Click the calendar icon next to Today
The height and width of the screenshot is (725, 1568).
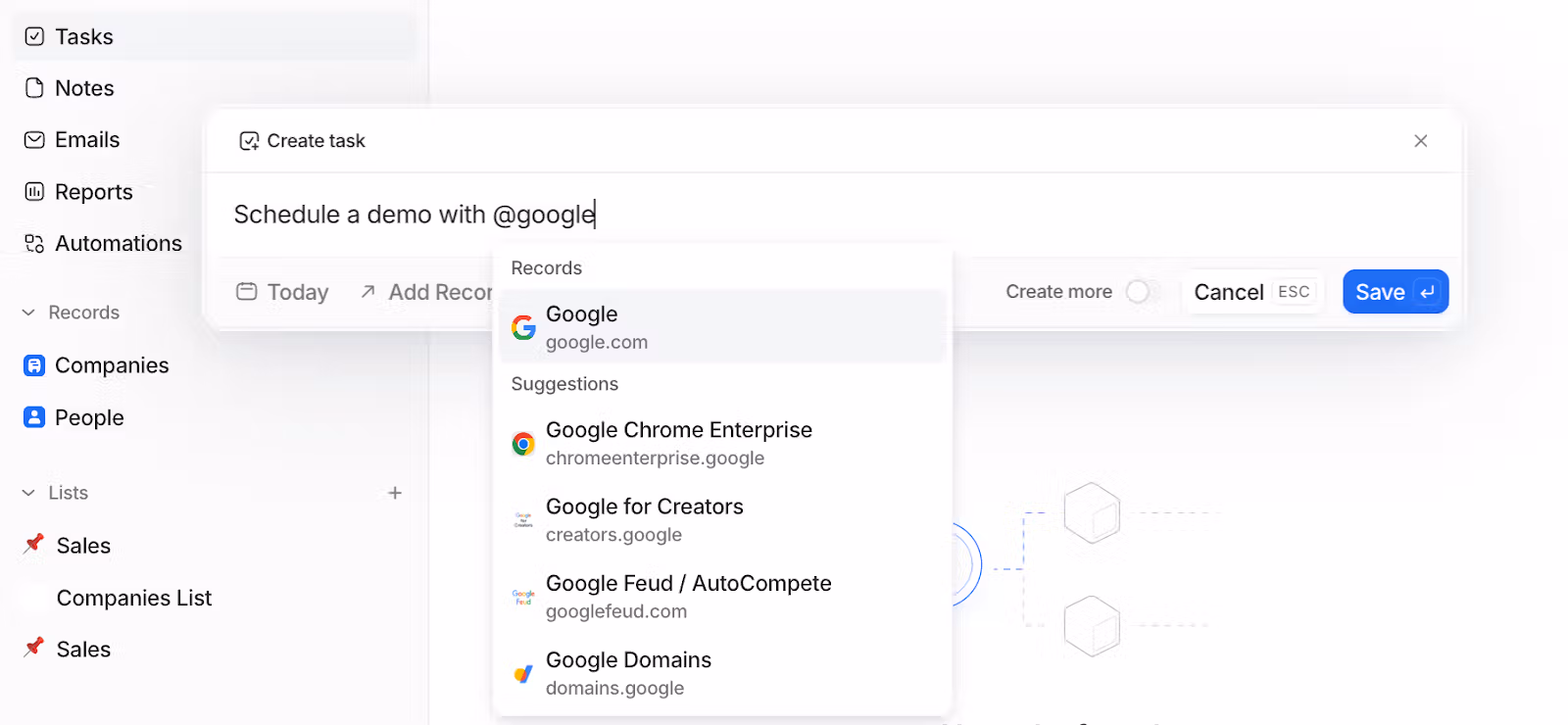(x=247, y=292)
